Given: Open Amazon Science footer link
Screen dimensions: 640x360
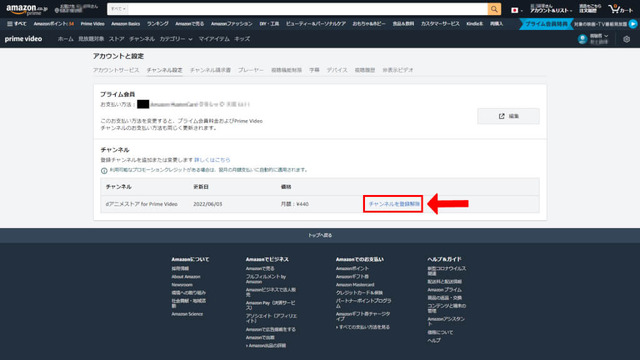Looking at the screenshot, I should [x=187, y=314].
